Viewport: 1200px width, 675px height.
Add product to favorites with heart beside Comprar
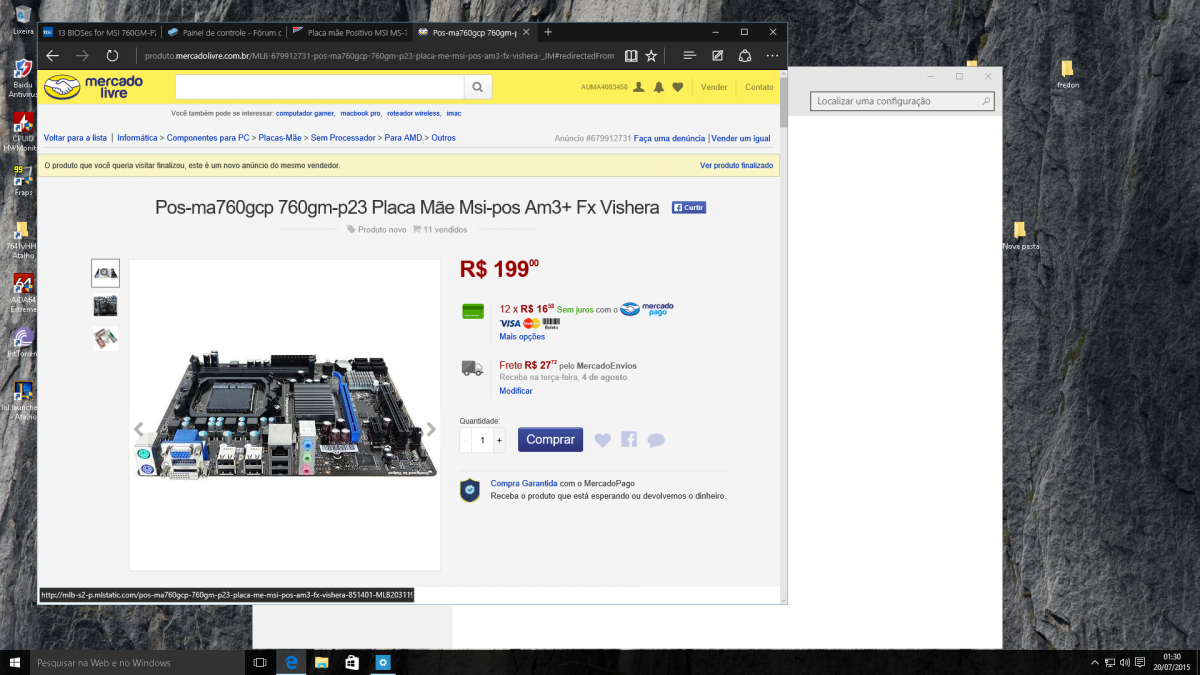point(602,440)
